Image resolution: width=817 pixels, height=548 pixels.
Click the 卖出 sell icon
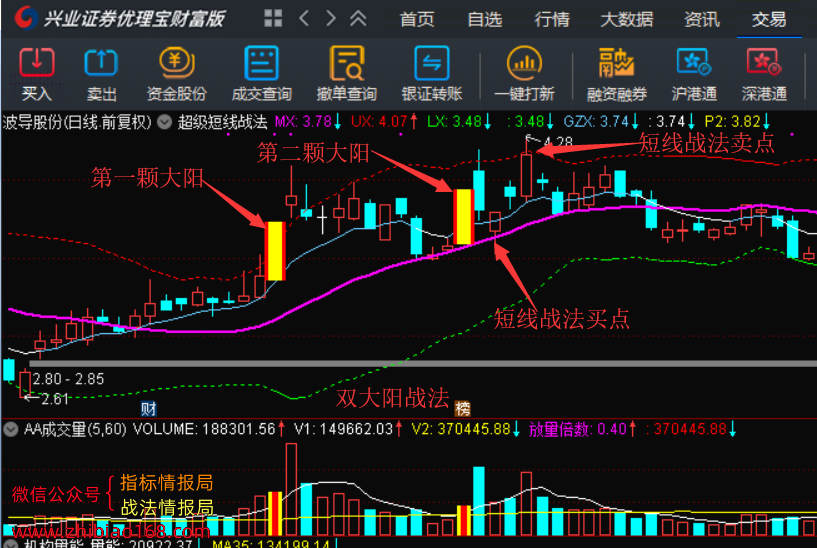101,62
